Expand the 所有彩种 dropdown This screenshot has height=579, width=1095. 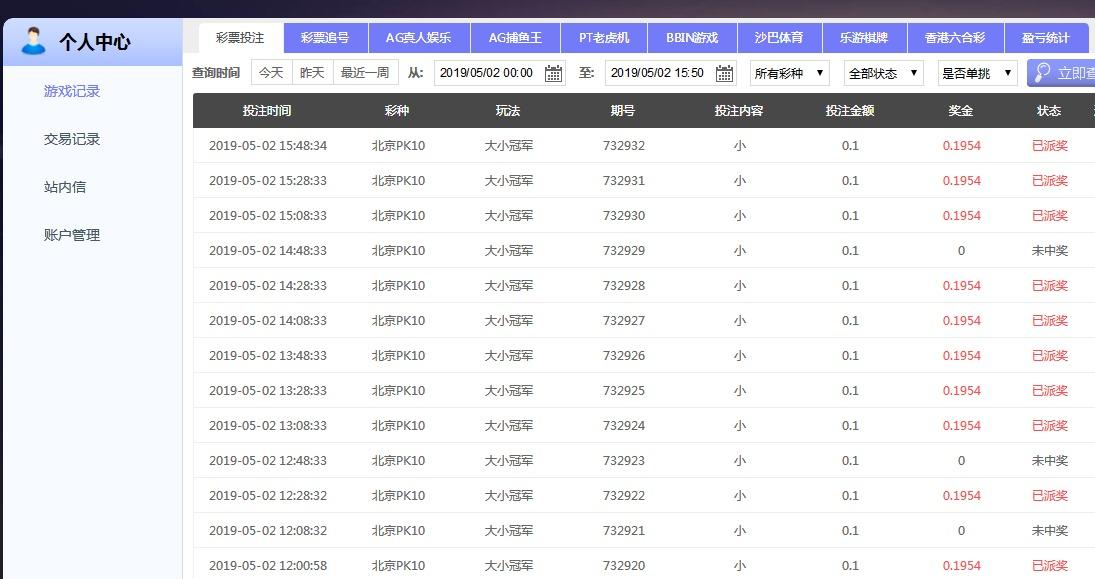(790, 73)
